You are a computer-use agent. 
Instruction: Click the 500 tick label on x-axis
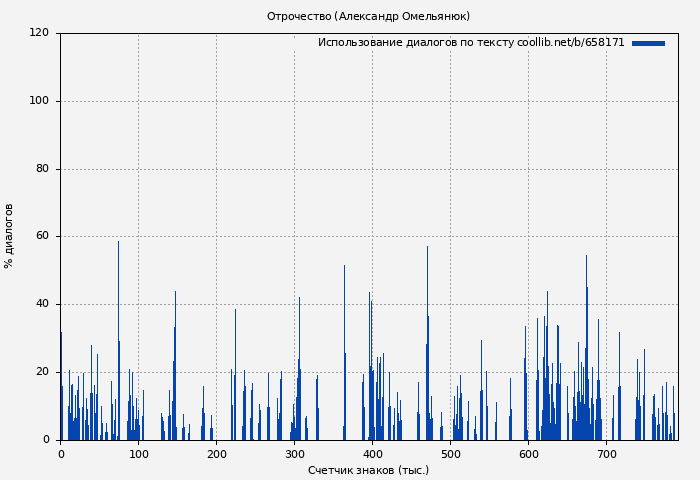click(451, 454)
